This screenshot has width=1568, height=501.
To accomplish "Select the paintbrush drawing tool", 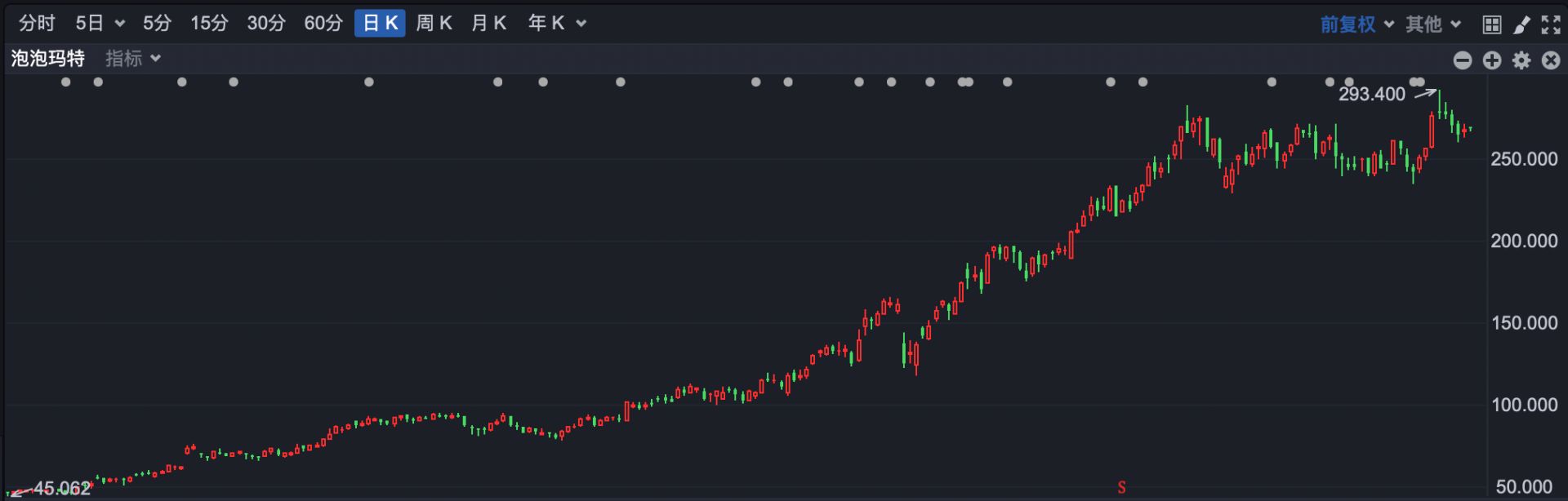I will click(1521, 24).
